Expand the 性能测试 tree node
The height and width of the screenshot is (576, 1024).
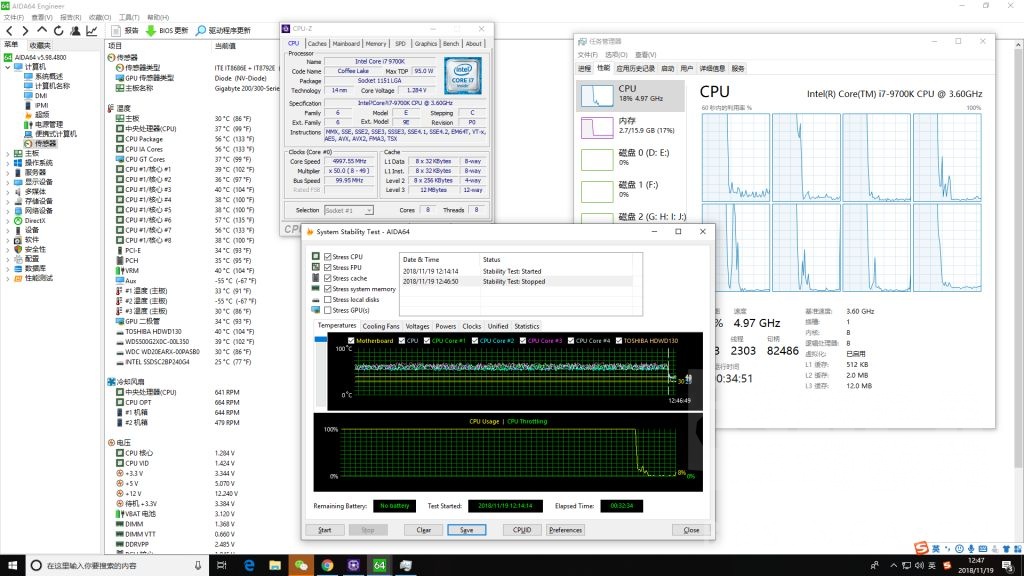point(8,278)
